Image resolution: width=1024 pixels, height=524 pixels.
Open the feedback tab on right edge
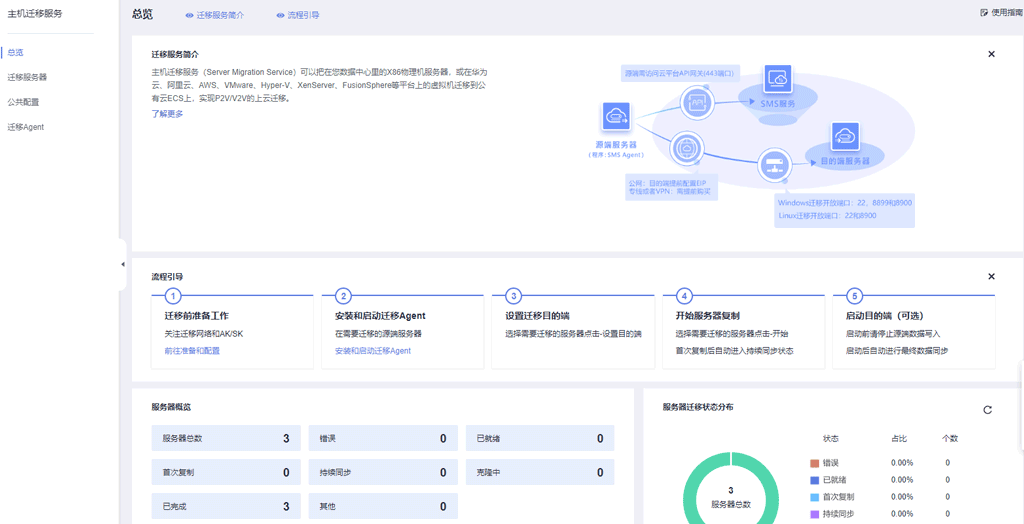pos(1021,406)
